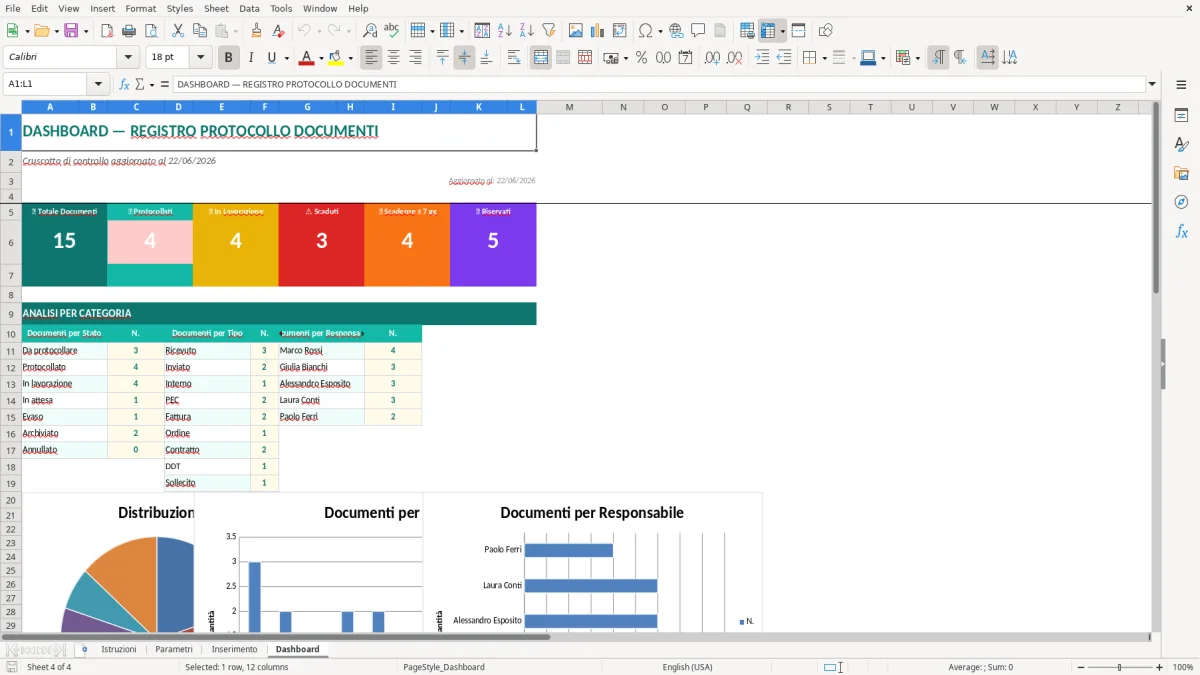
Task: Click the Select All corner button
Action: [x=11, y=107]
